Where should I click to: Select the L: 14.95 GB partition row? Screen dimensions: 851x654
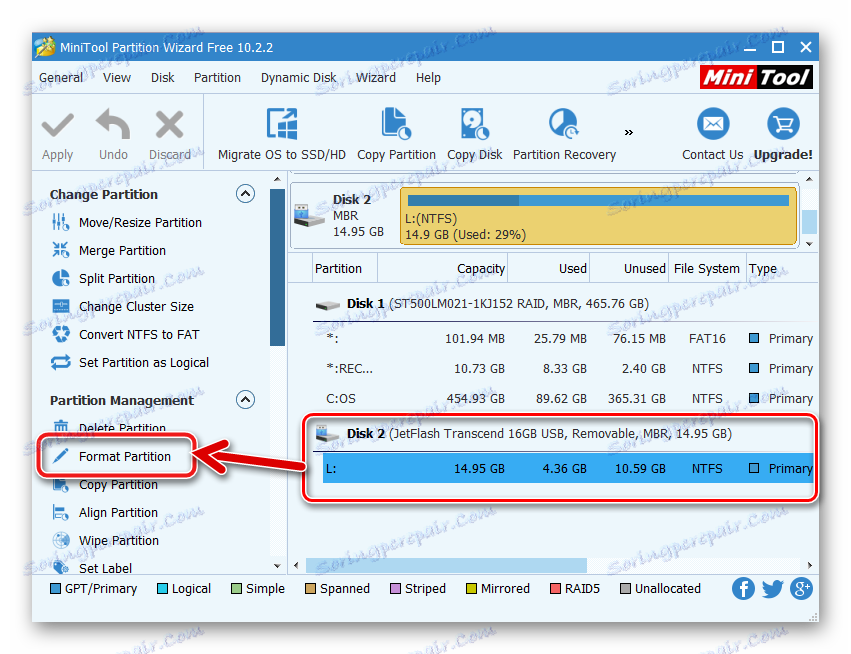click(x=568, y=468)
